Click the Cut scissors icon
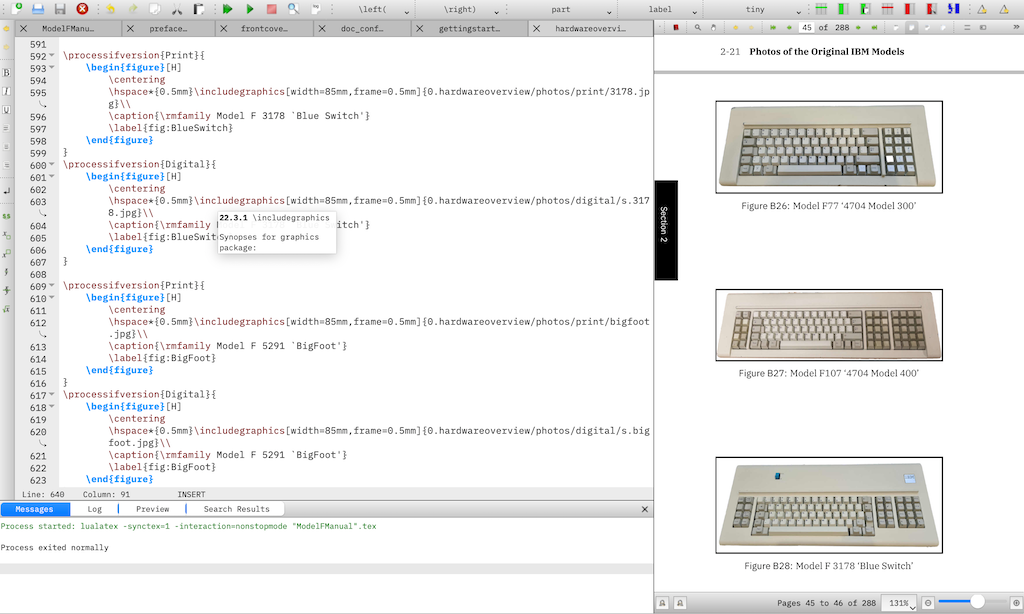This screenshot has height=614, width=1024. 177,9
